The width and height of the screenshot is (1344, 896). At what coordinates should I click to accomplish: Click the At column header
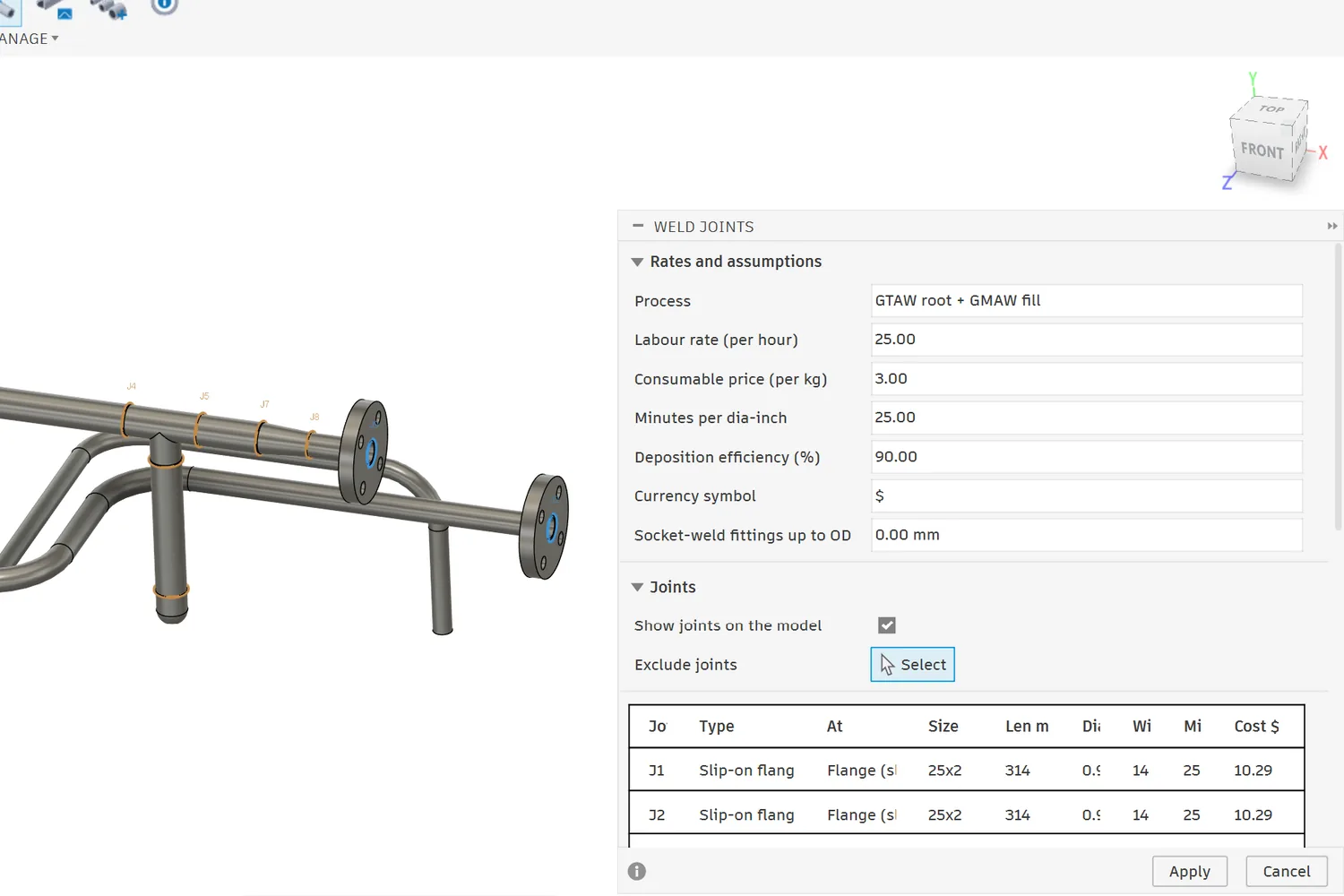tap(834, 726)
